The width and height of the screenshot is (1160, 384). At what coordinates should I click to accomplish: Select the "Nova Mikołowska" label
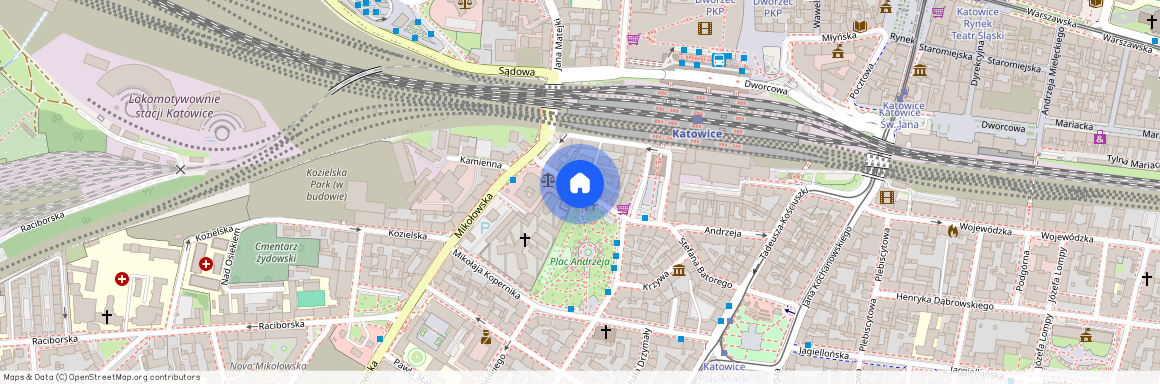click(x=268, y=366)
